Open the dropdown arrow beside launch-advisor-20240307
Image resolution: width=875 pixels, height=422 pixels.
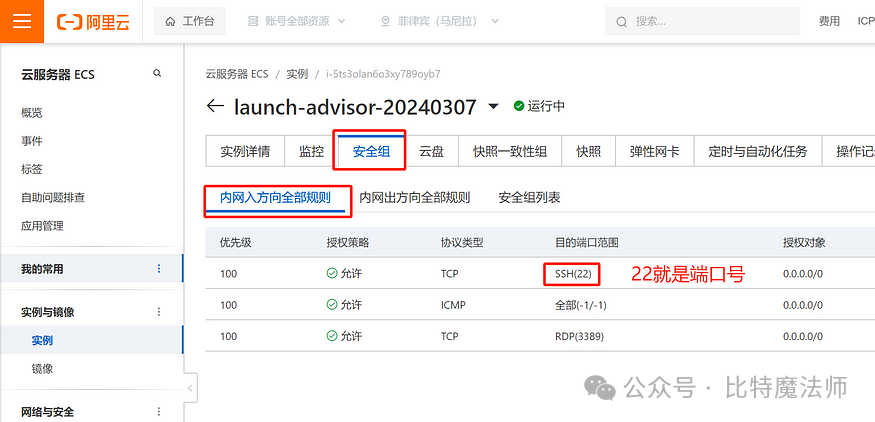[x=493, y=107]
